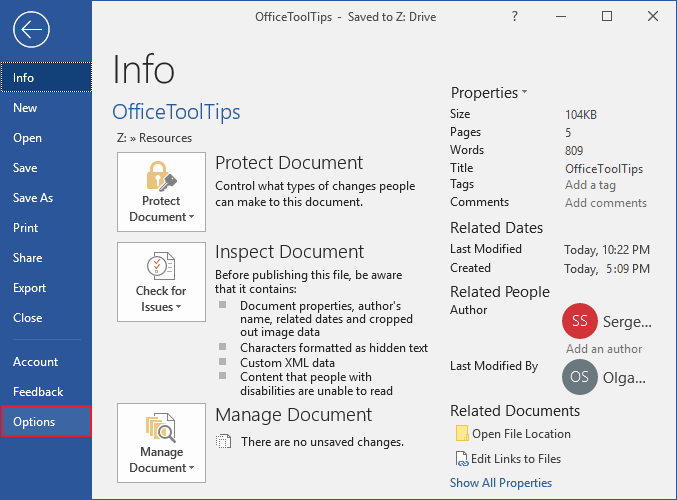
Task: Click Open File Location link
Action: [x=521, y=434]
